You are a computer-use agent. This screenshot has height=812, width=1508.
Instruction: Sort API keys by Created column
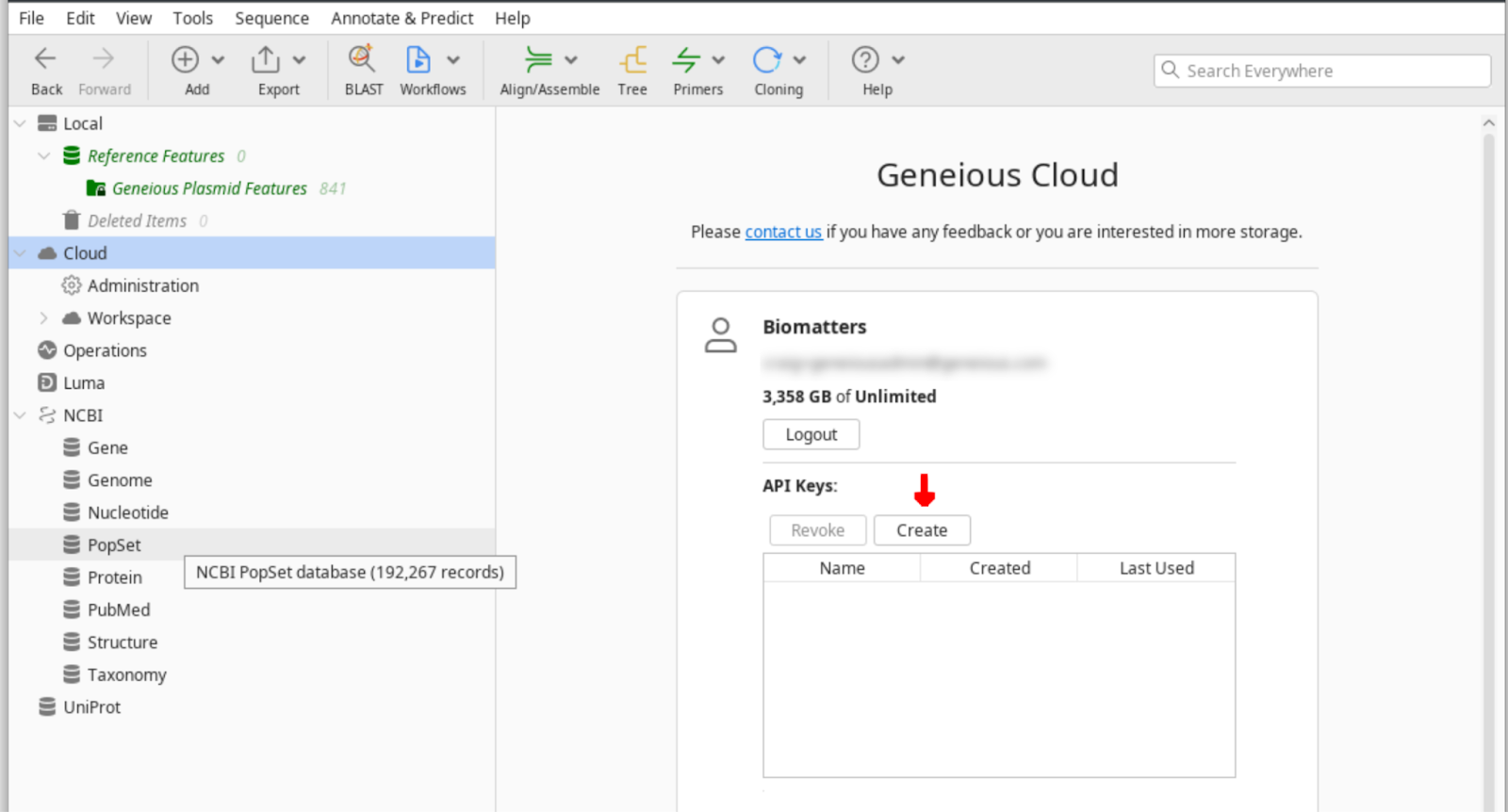pos(1000,568)
